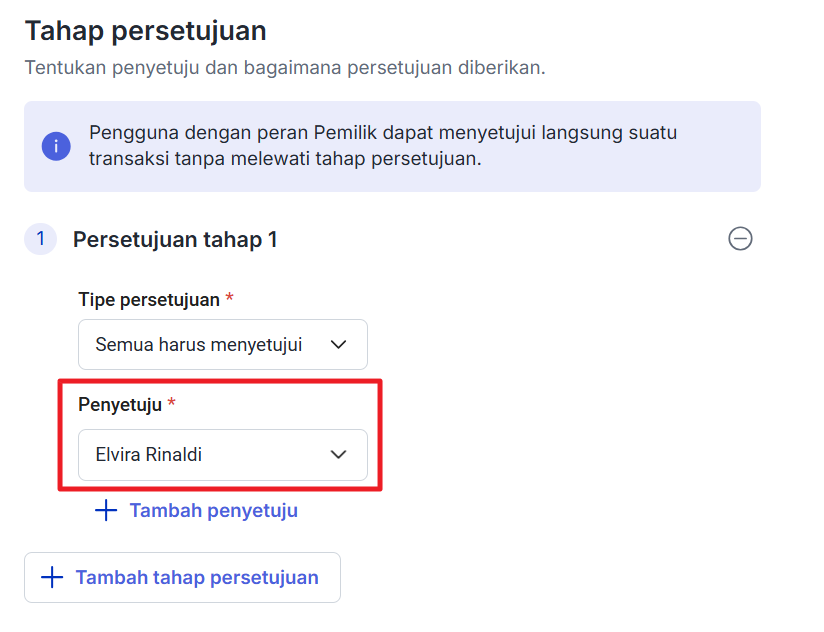The image size is (824, 632).
Task: Click the step number 1 badge
Action: click(x=40, y=239)
